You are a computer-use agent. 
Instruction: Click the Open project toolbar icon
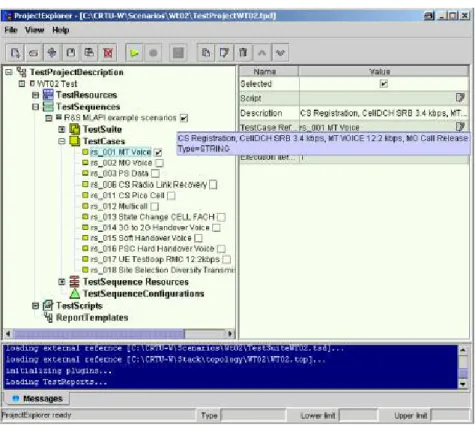tap(34, 53)
